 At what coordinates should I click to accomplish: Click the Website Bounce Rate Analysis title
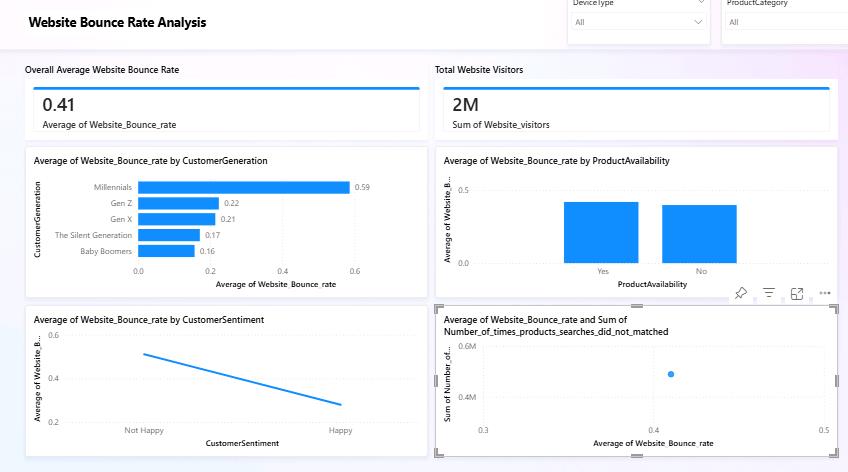[x=117, y=23]
